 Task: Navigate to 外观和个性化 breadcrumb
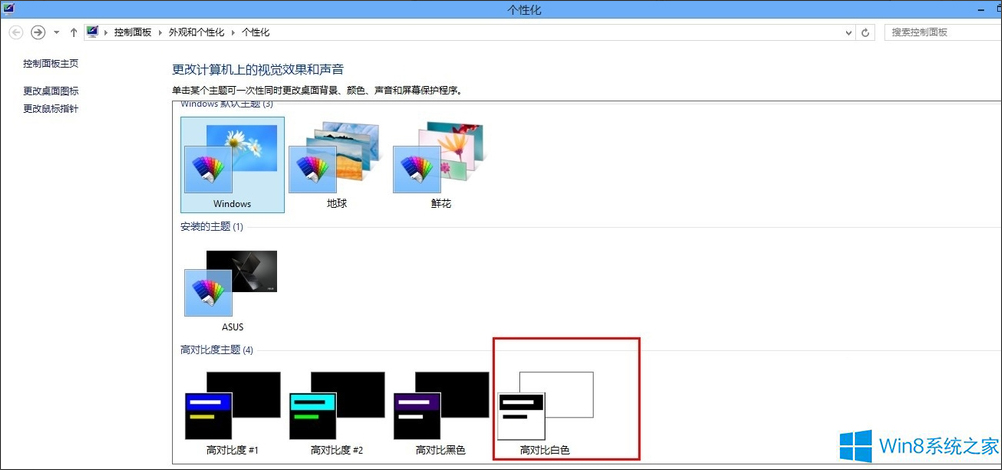pyautogui.click(x=197, y=32)
